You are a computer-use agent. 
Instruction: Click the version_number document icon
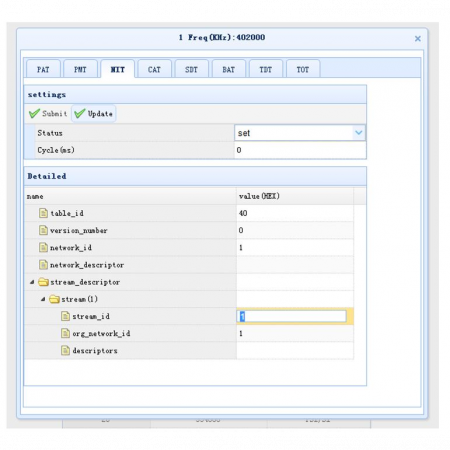pos(43,230)
